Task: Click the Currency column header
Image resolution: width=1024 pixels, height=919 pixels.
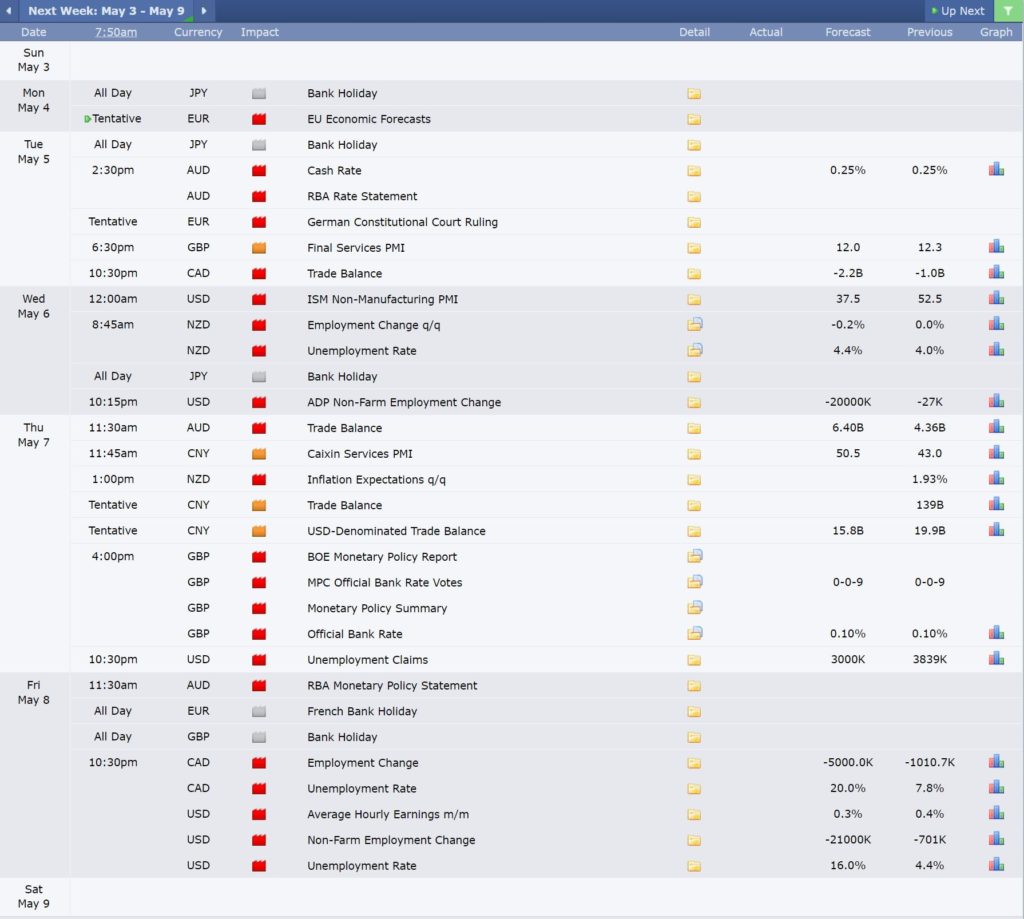Action: pyautogui.click(x=198, y=32)
